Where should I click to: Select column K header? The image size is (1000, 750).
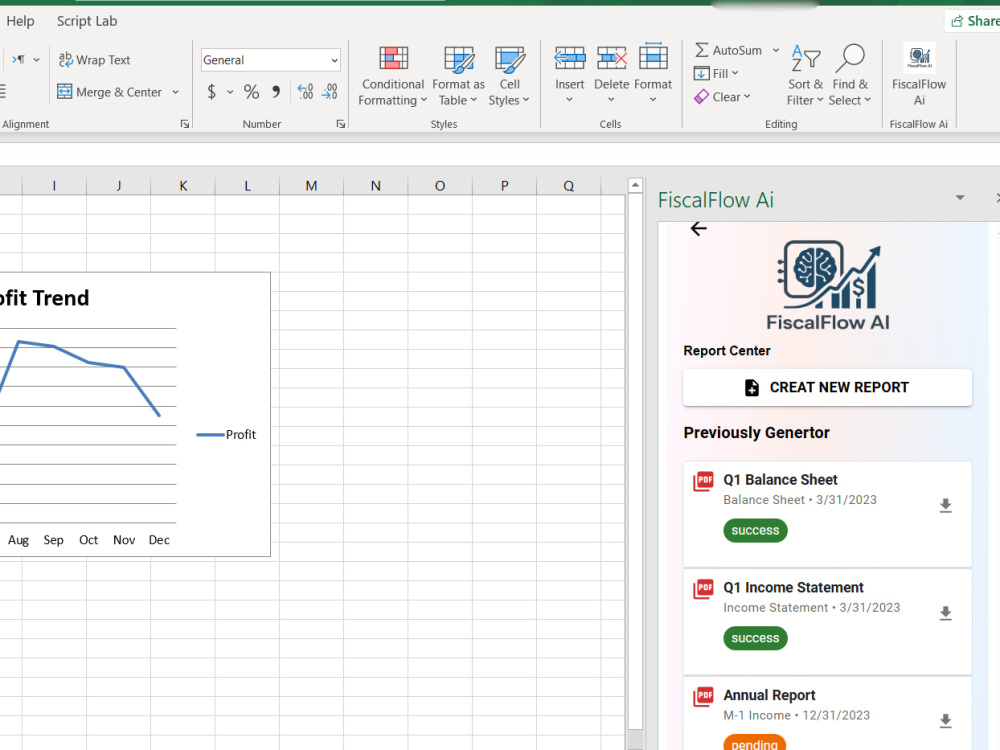pos(183,186)
